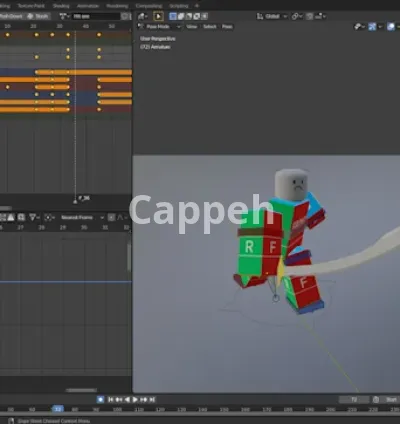Click the playhead frame marker in dope sheet
This screenshot has height=424, width=400.
point(75,201)
